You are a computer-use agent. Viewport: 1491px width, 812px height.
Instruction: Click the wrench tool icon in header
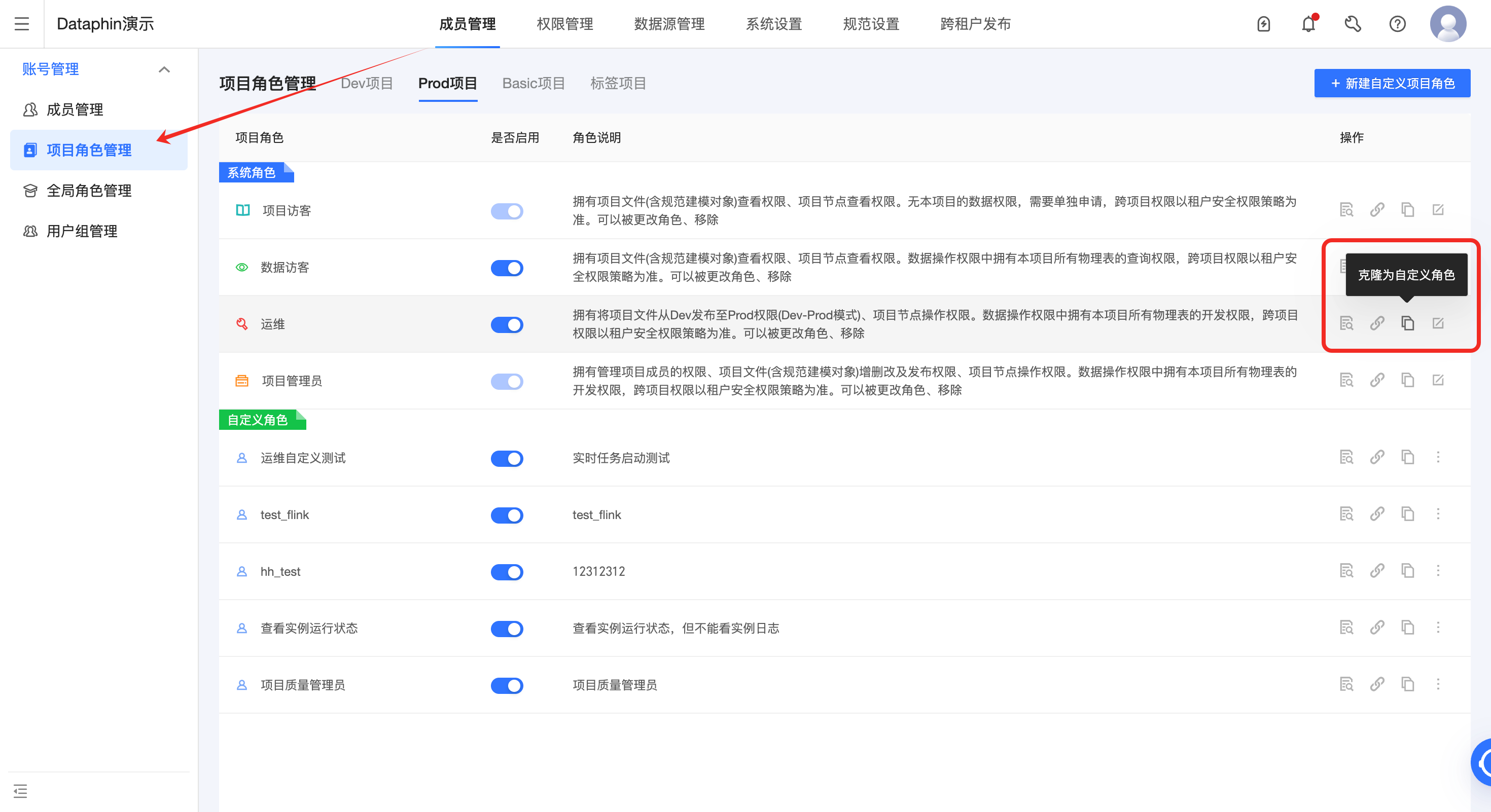tap(1353, 24)
